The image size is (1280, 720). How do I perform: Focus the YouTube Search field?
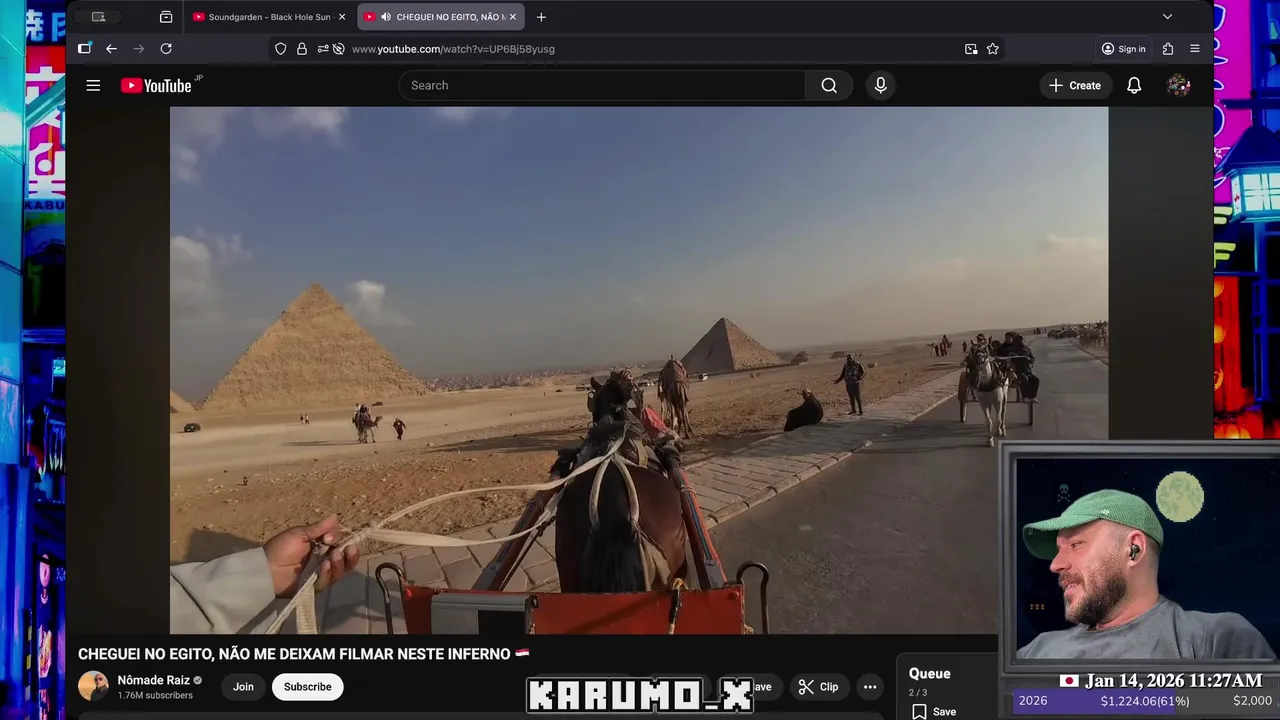602,85
